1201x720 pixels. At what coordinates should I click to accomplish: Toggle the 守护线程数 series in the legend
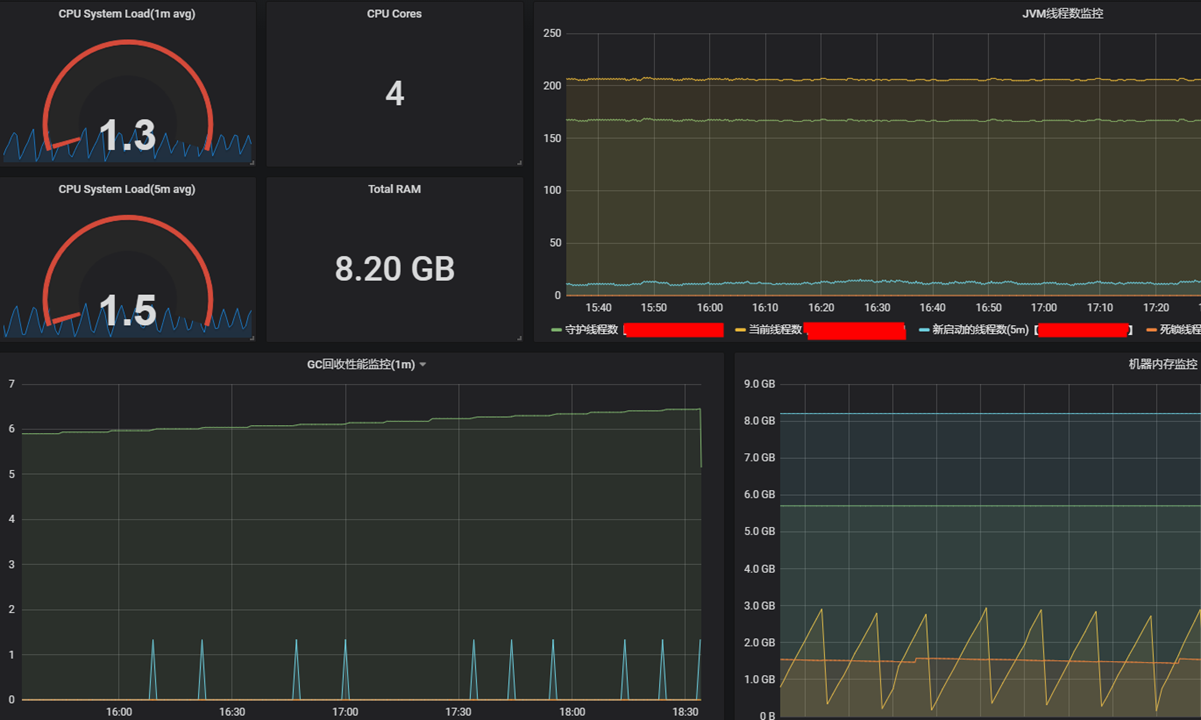pos(592,330)
